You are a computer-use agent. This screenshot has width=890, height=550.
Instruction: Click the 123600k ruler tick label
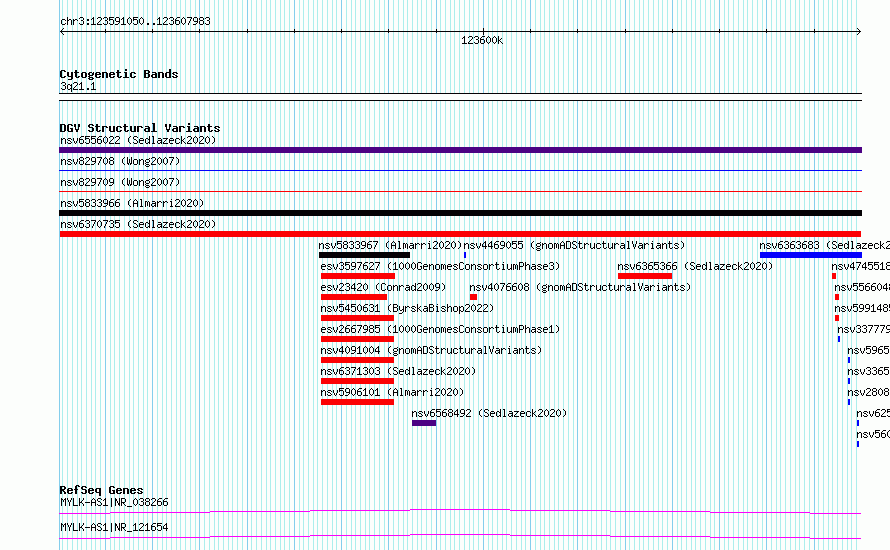(482, 40)
